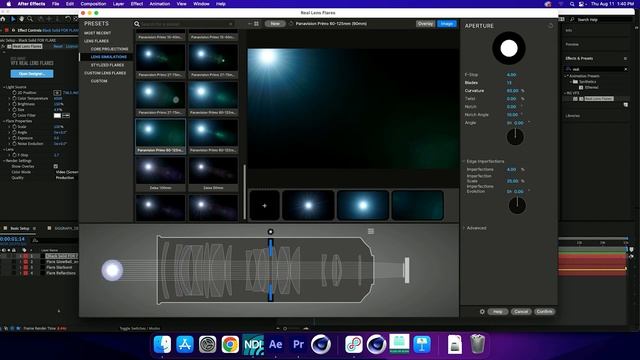The height and width of the screenshot is (360, 640).
Task: Collapse Animation Presets tree
Action: [x=566, y=76]
